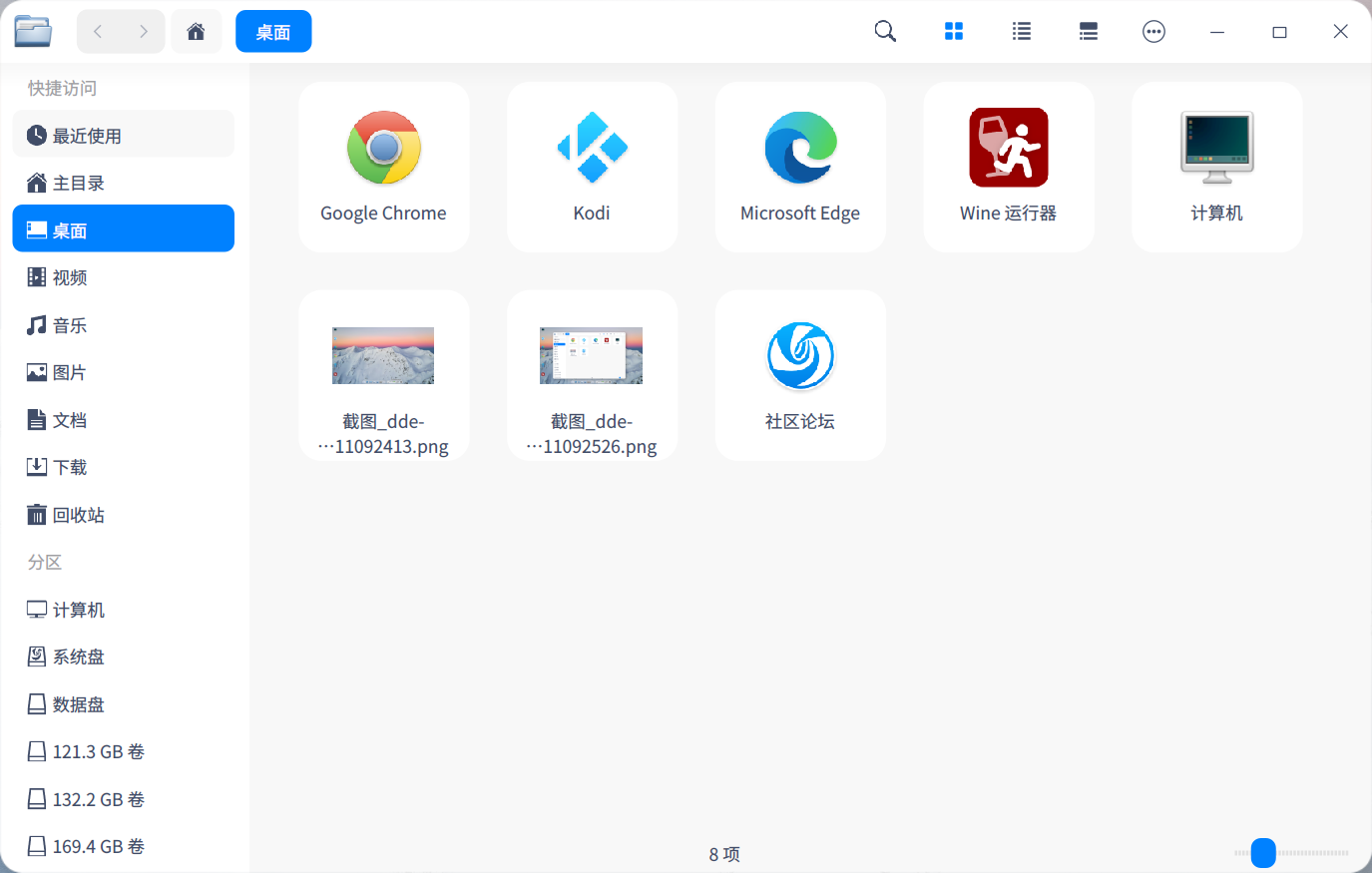Click the 截图_dde-…11092526.png filename
This screenshot has height=873, width=1372.
[x=592, y=434]
